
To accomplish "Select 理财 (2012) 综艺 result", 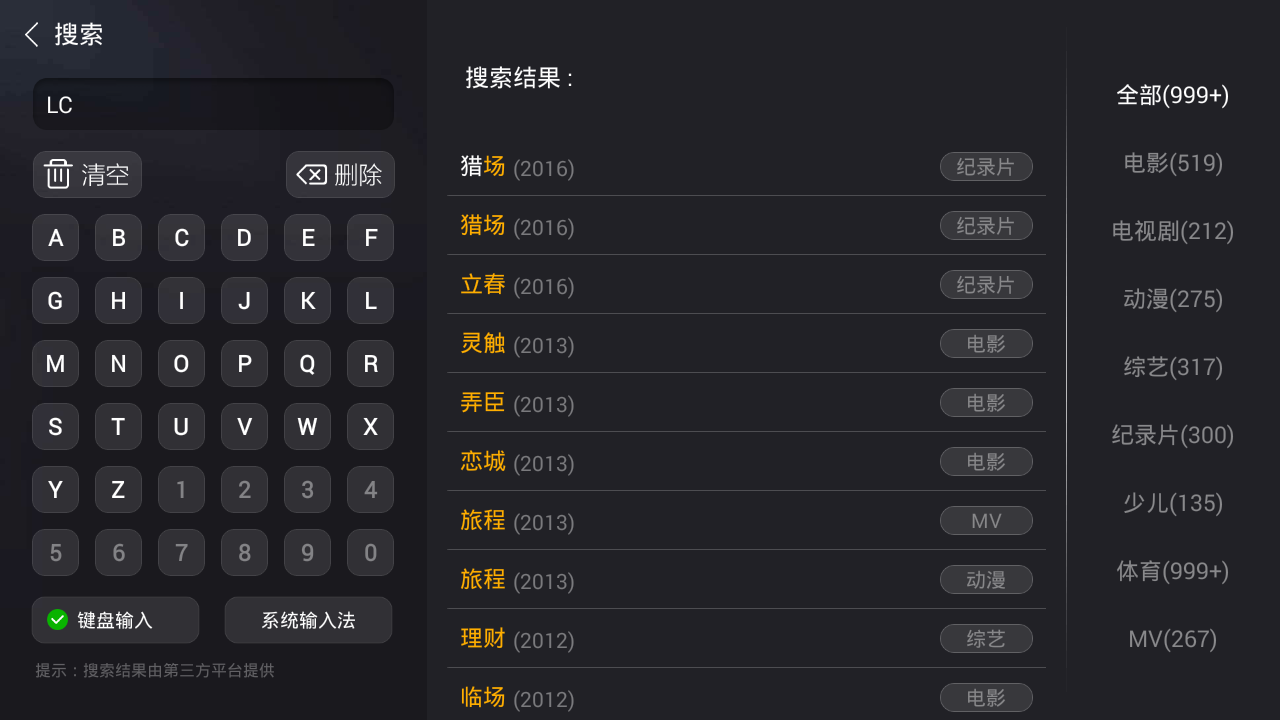I will click(x=518, y=638).
